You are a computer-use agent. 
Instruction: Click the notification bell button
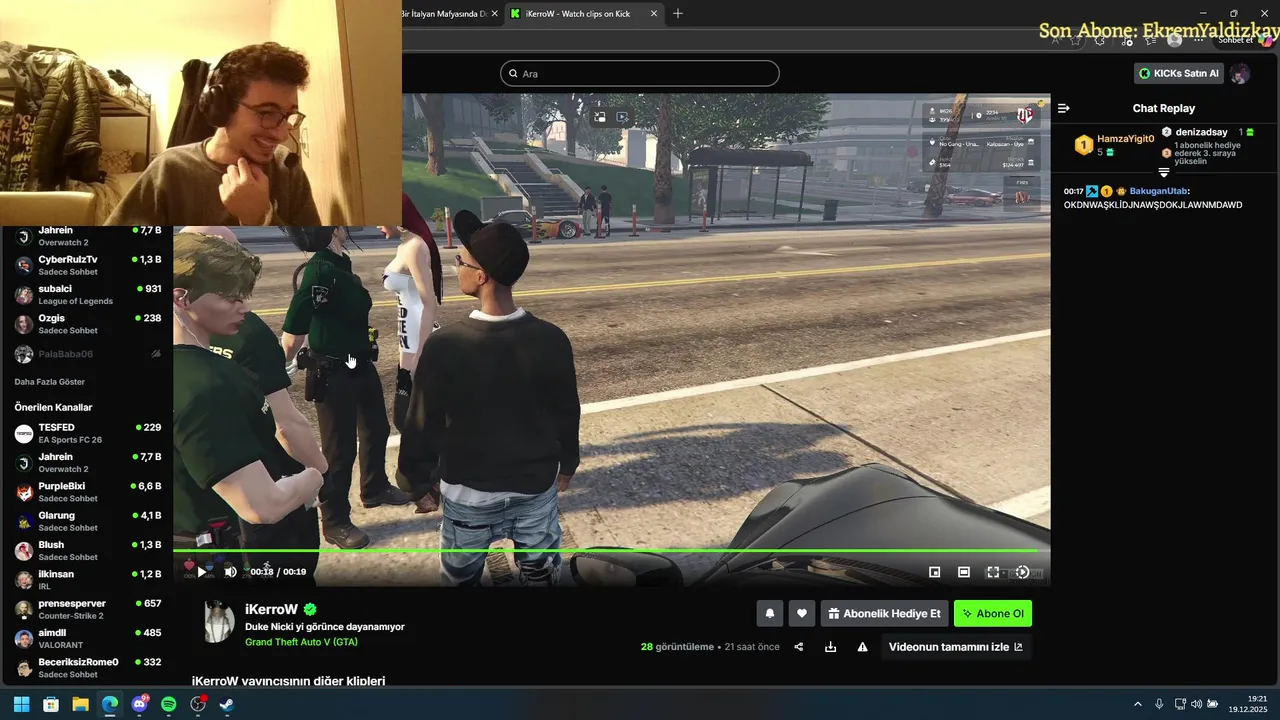[x=770, y=613]
